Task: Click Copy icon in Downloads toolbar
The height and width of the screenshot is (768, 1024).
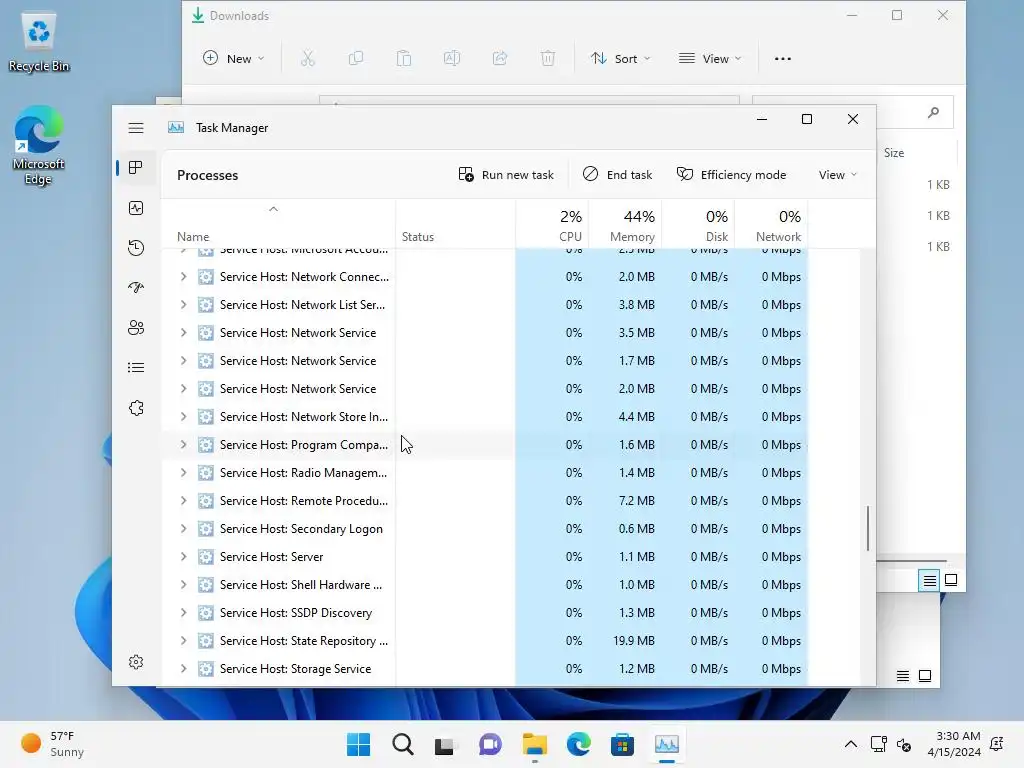Action: point(356,59)
